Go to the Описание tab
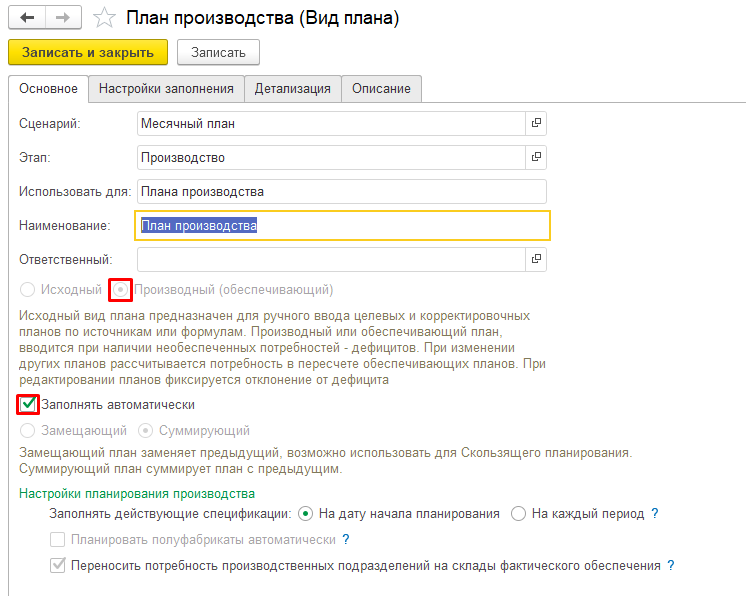Image resolution: width=746 pixels, height=596 pixels. pyautogui.click(x=381, y=88)
